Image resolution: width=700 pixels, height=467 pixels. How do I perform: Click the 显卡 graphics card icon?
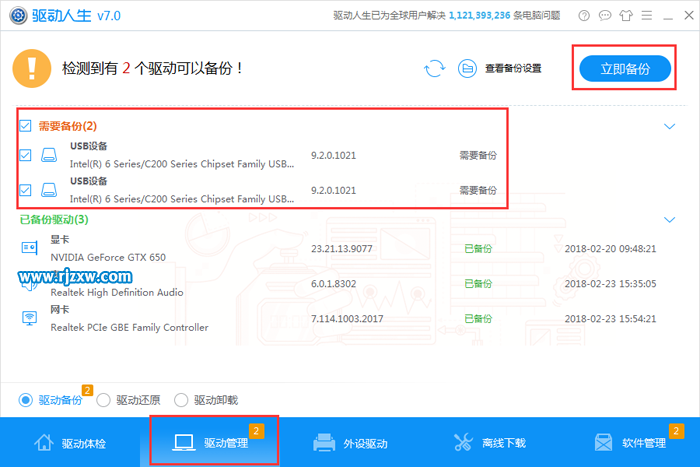coord(29,247)
